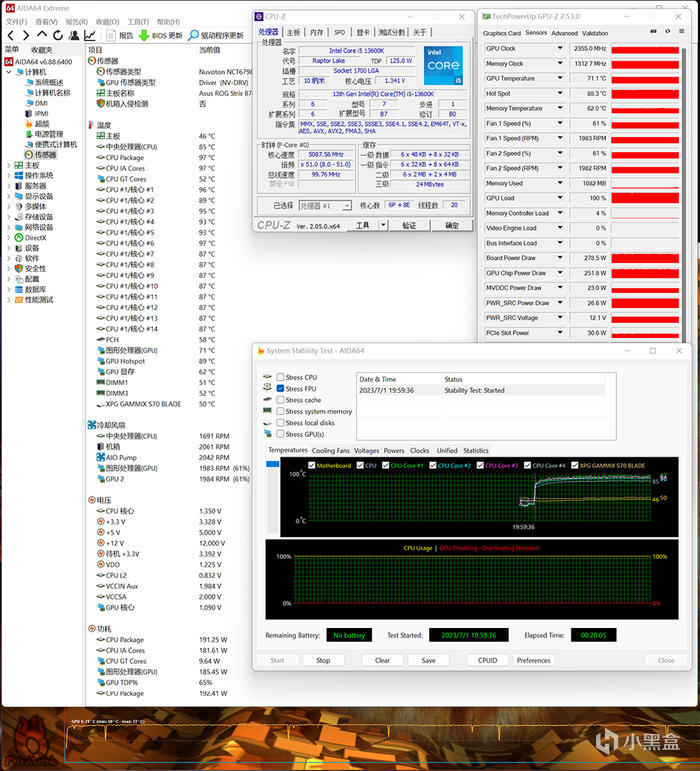Open Preferences in stability test
The width and height of the screenshot is (700, 771).
(x=533, y=660)
